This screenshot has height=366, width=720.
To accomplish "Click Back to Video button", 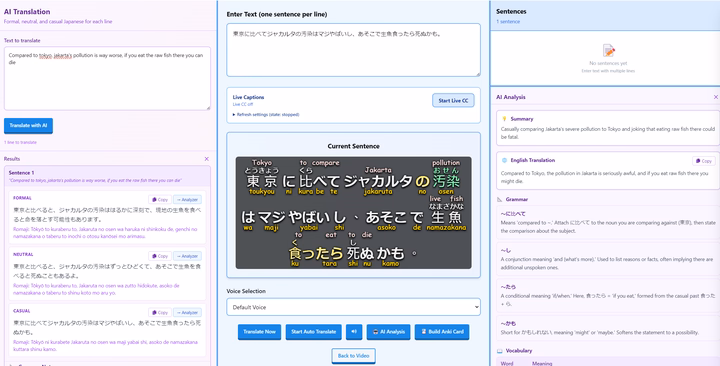I will click(x=354, y=356).
